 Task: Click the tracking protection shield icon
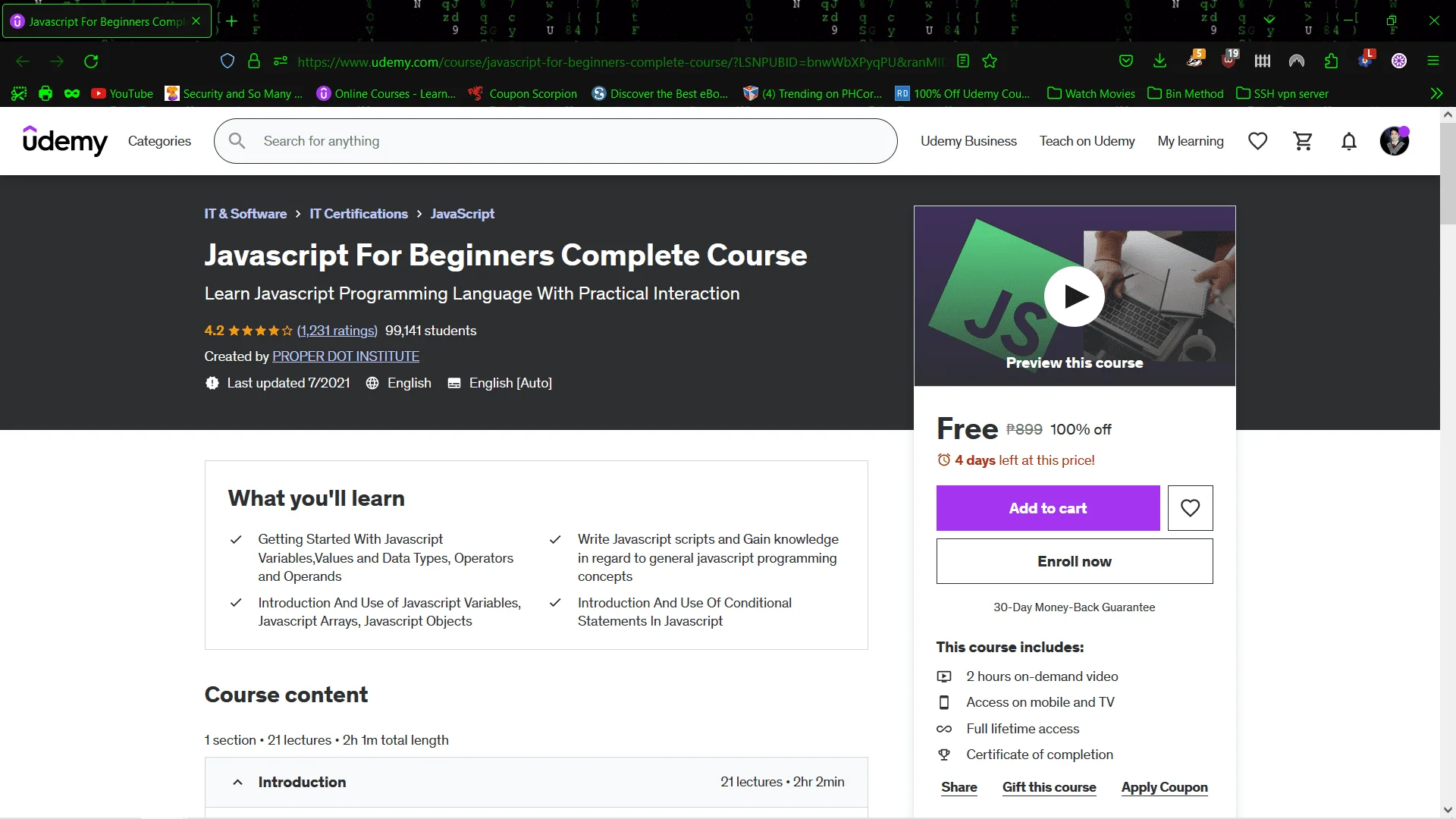click(227, 61)
